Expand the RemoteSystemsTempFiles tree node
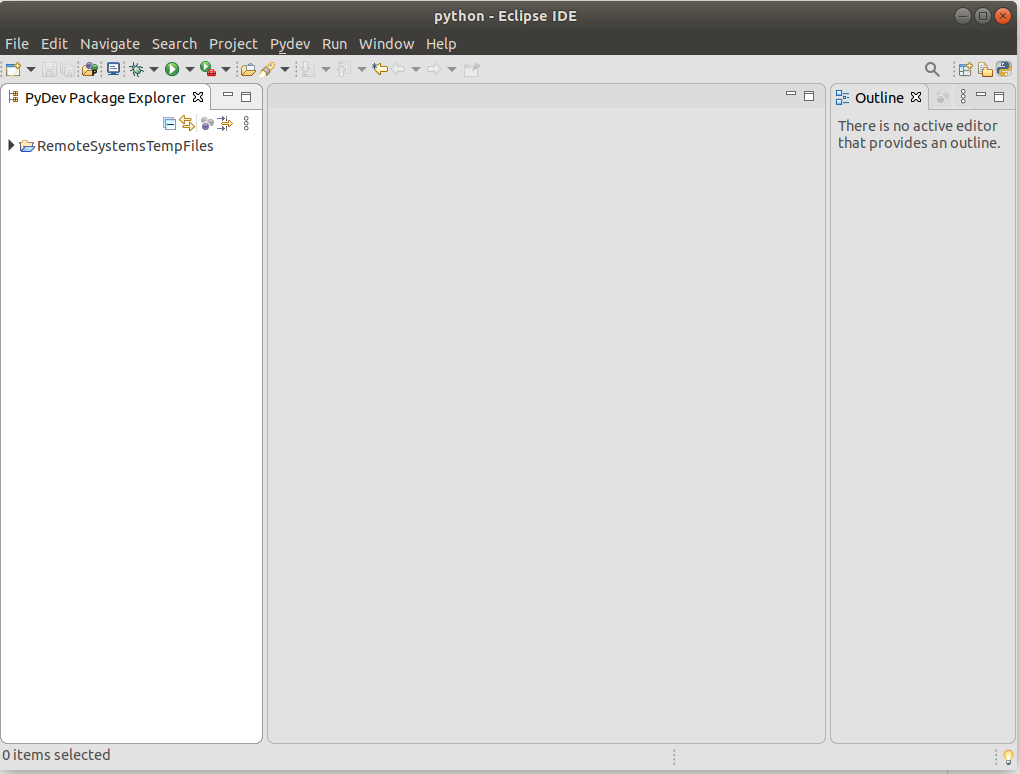 point(11,145)
